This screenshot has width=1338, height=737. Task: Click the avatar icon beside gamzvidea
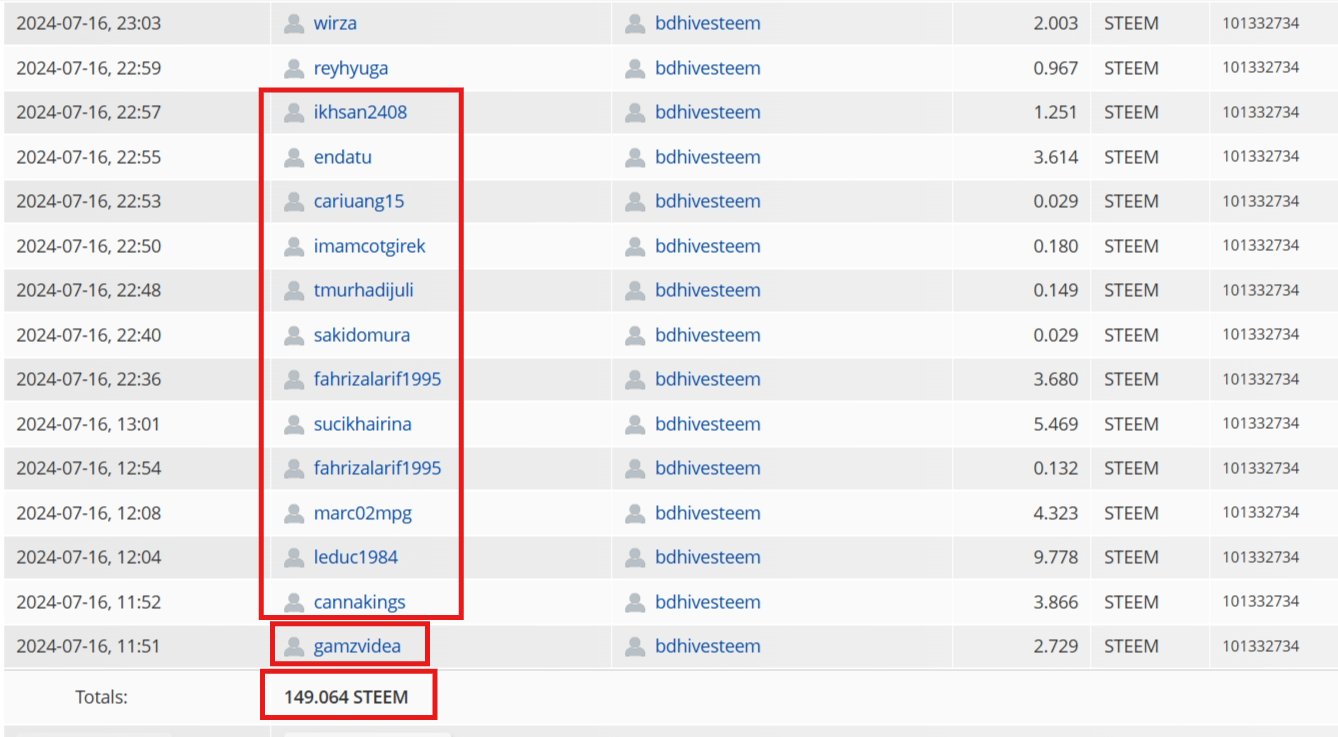[x=294, y=646]
